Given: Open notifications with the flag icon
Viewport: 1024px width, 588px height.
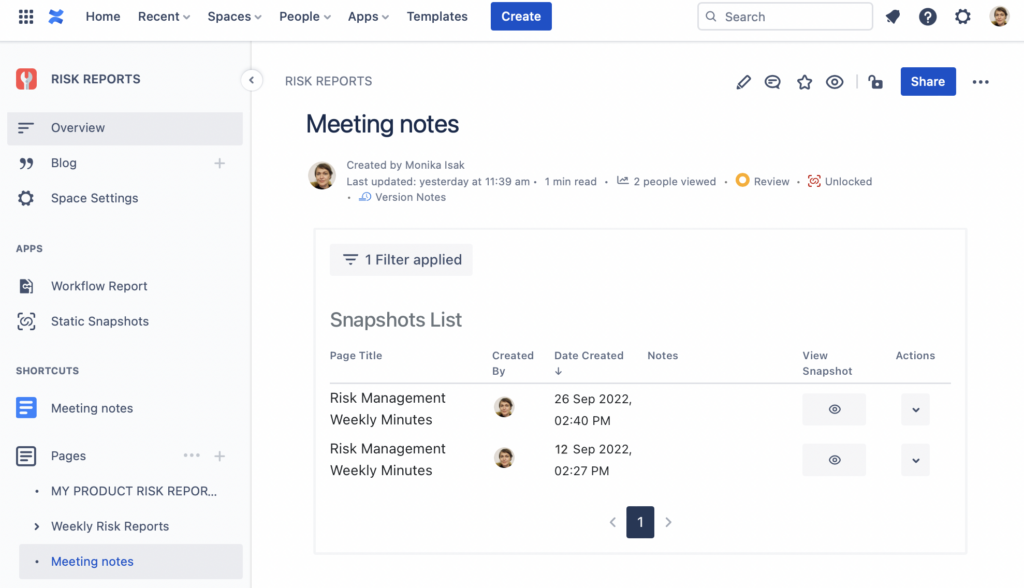Looking at the screenshot, I should tap(892, 16).
